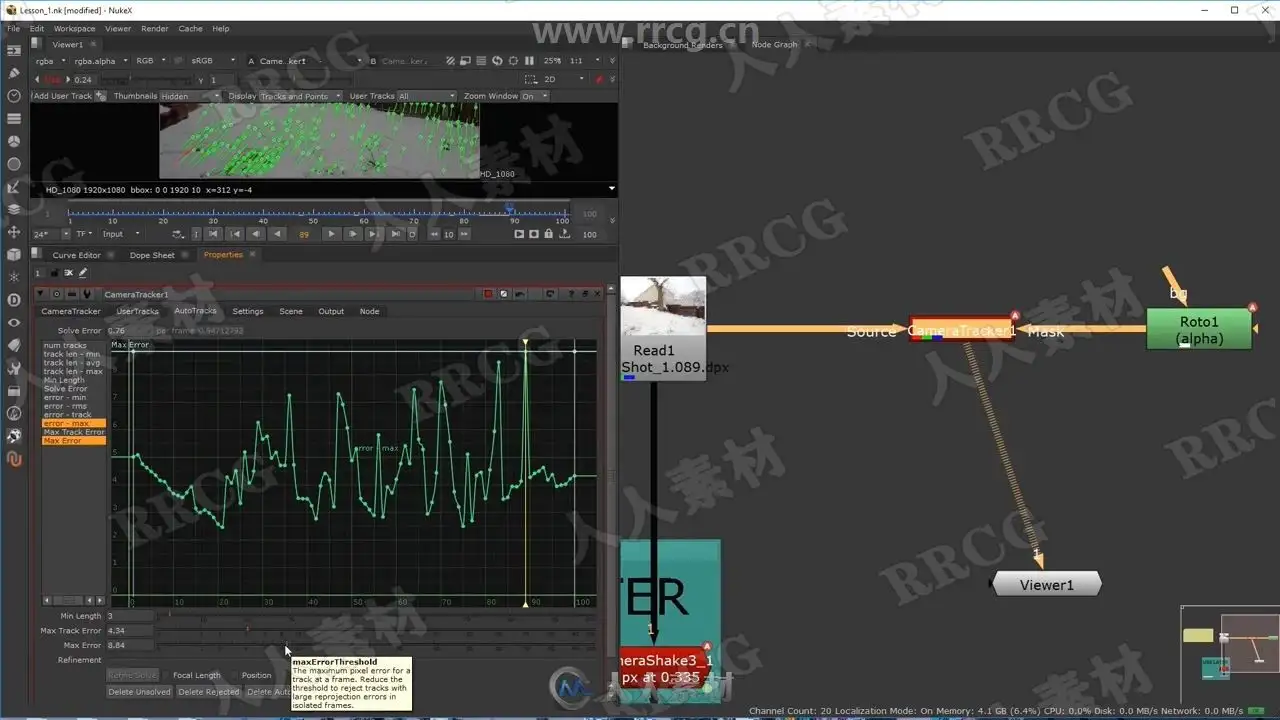
Task: Open the RGB display channel dropdown
Action: [x=151, y=61]
